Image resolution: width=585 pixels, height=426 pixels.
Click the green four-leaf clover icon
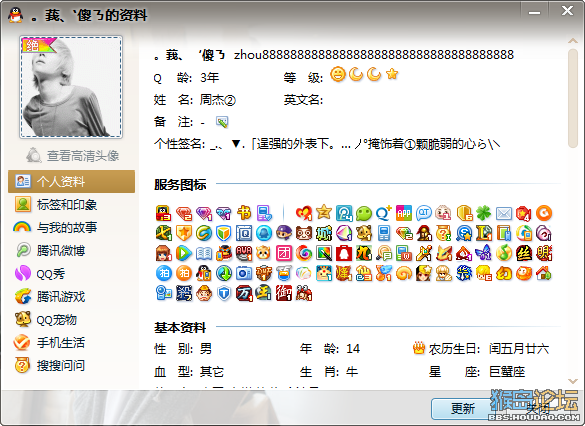[x=484, y=213]
